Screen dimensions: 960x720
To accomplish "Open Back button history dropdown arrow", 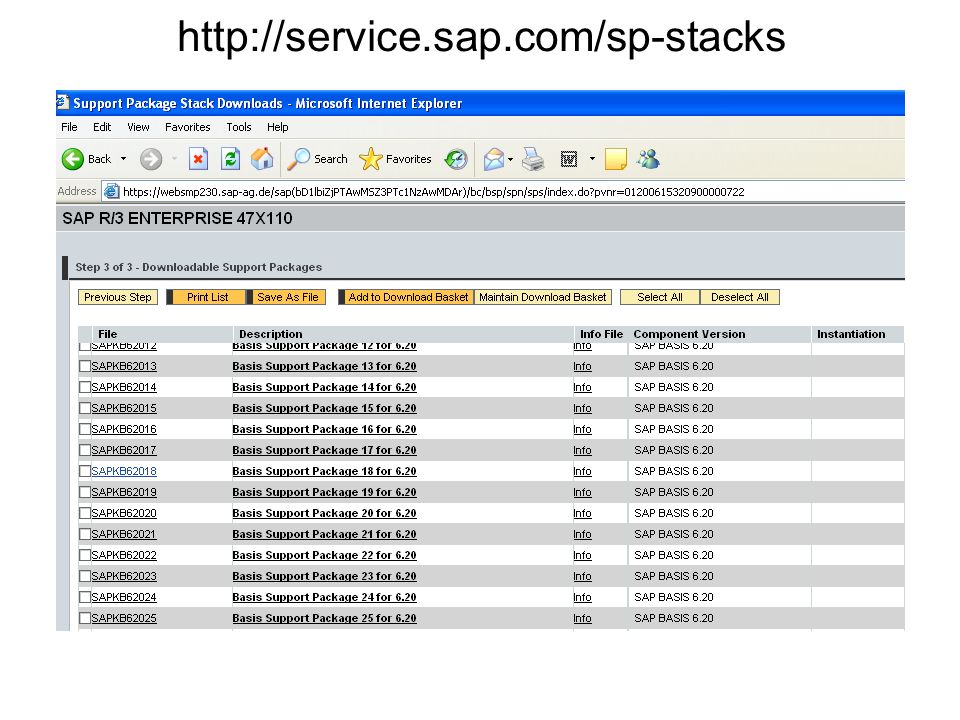I will point(123,159).
